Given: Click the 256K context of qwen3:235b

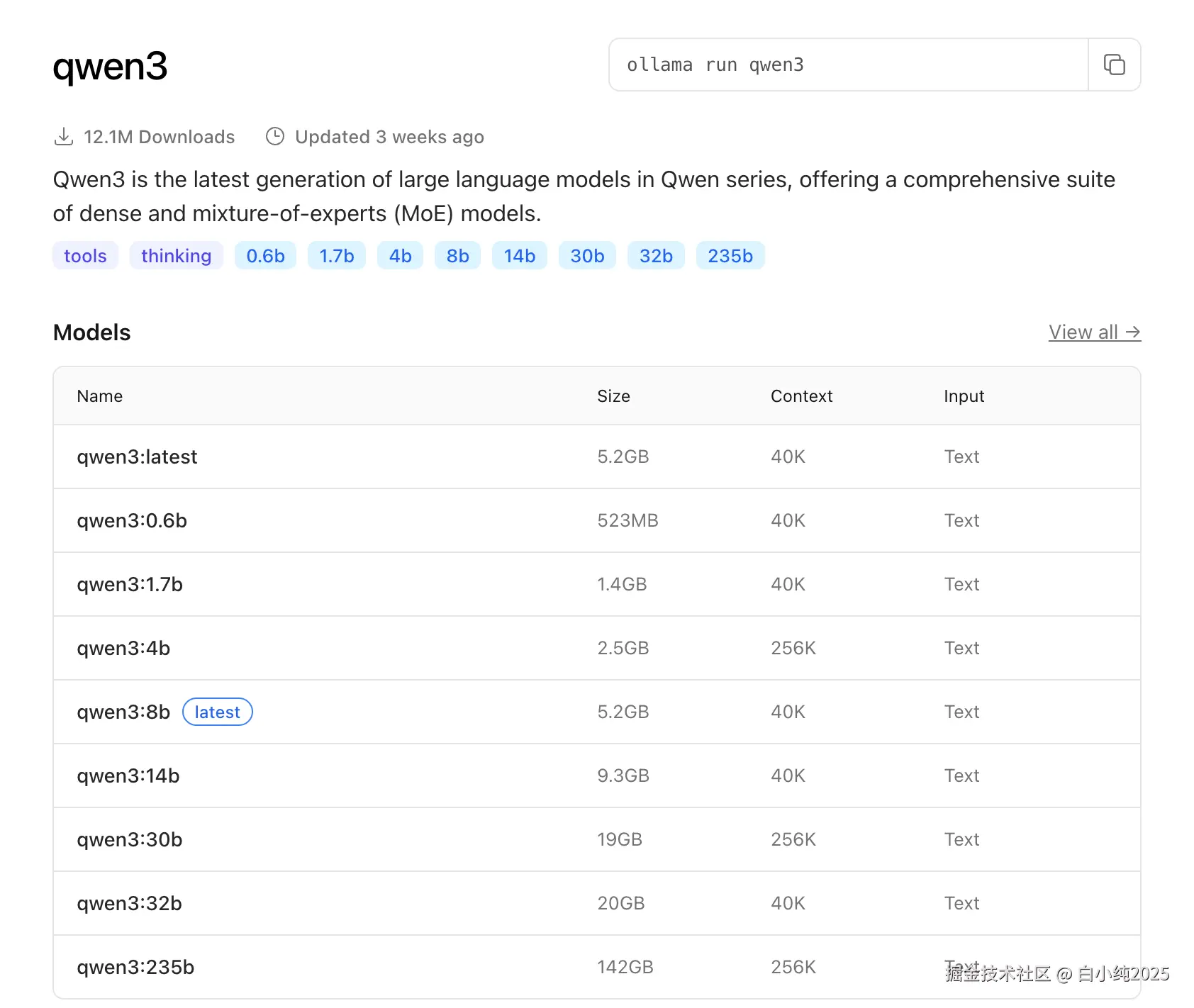Looking at the screenshot, I should coord(793,968).
